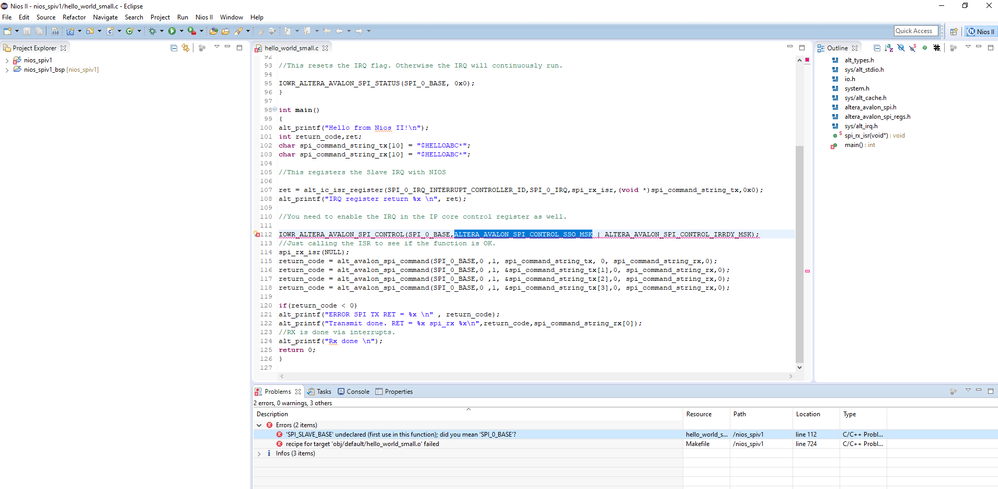Collapse the Errors (2 items) group
The width and height of the screenshot is (998, 489).
[259, 425]
